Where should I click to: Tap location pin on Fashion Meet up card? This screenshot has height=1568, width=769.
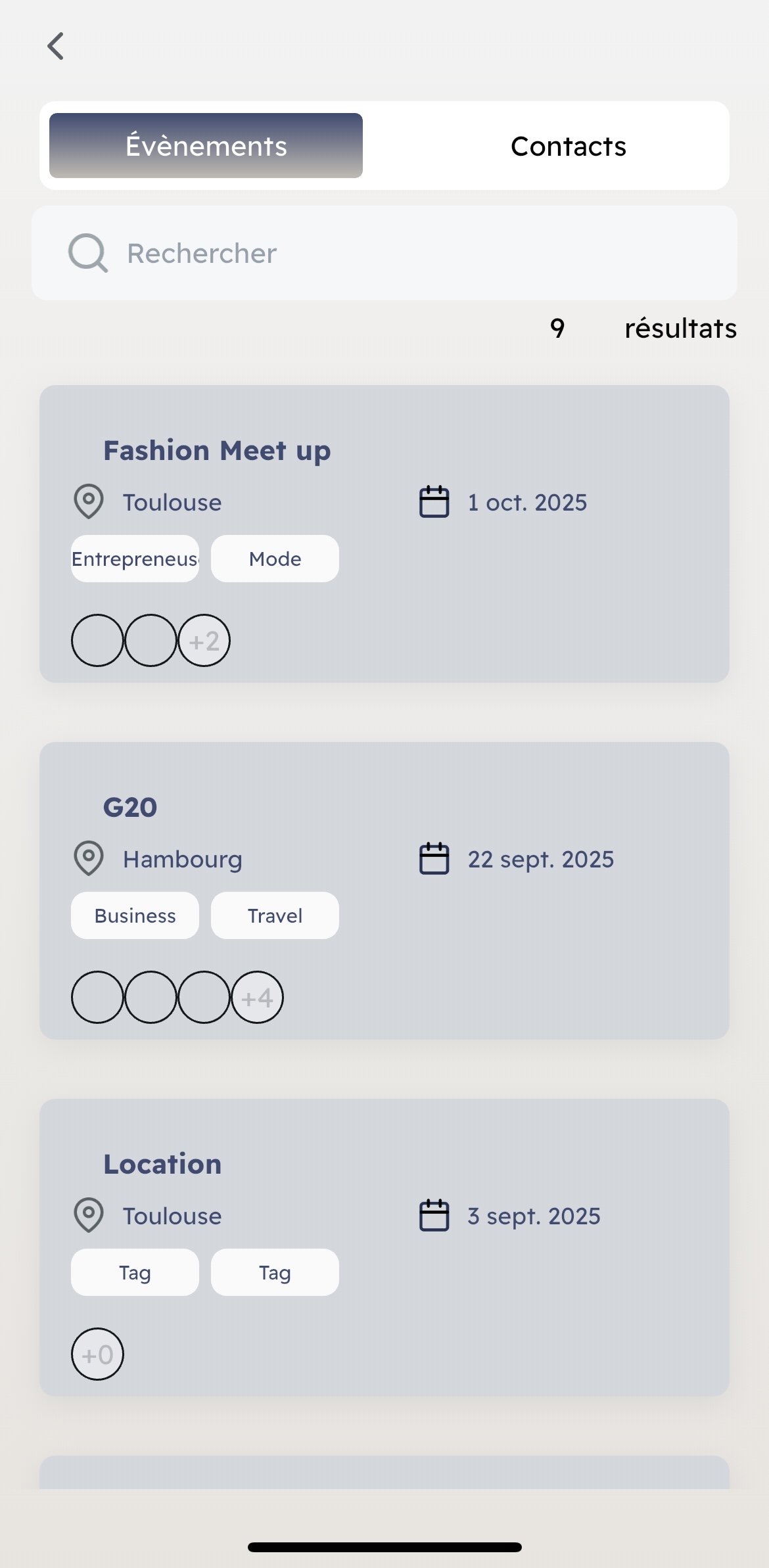pos(89,502)
